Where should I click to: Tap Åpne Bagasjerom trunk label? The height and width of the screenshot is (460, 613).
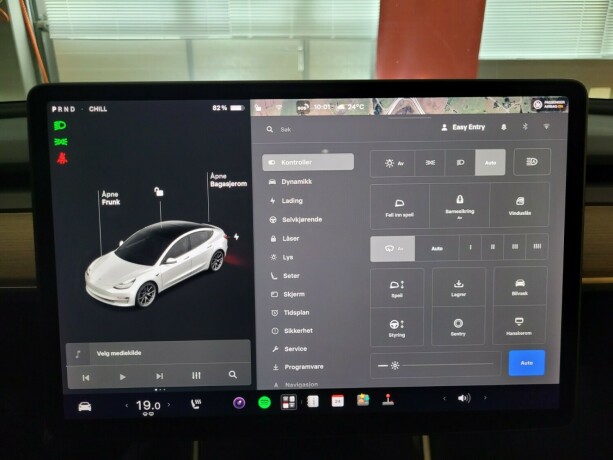pyautogui.click(x=228, y=180)
